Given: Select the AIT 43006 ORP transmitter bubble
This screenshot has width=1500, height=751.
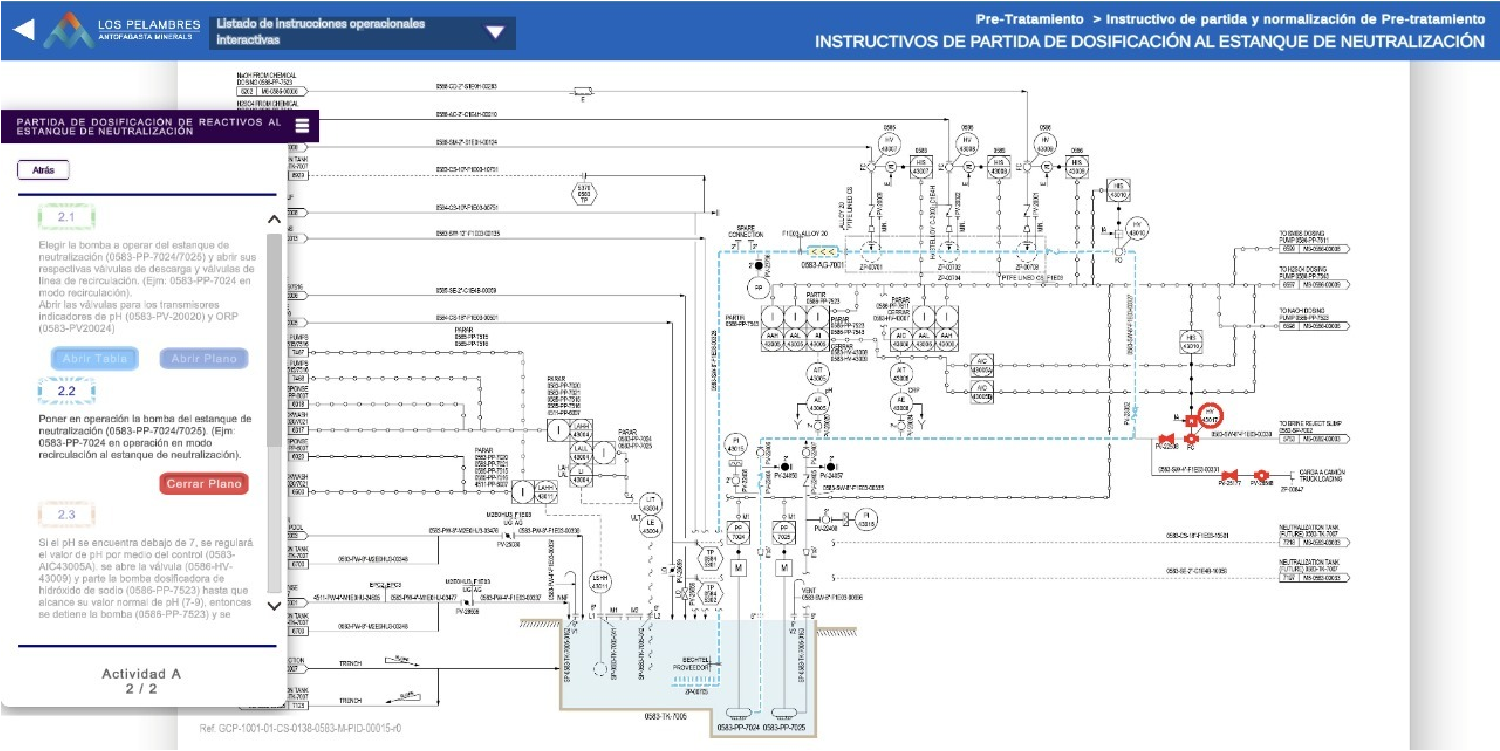Looking at the screenshot, I should point(900,374).
